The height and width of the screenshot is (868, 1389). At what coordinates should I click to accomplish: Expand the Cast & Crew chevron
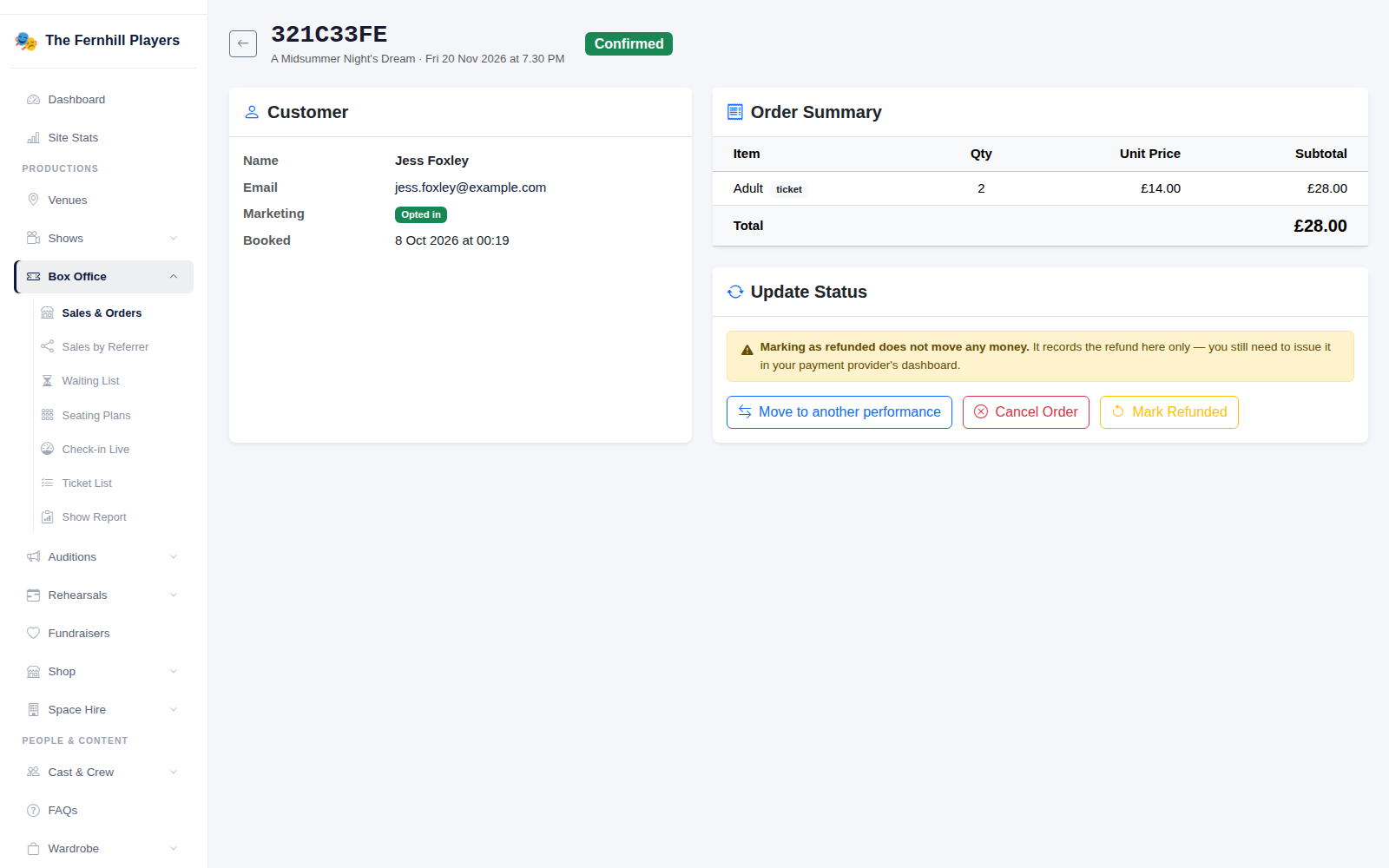(x=174, y=773)
